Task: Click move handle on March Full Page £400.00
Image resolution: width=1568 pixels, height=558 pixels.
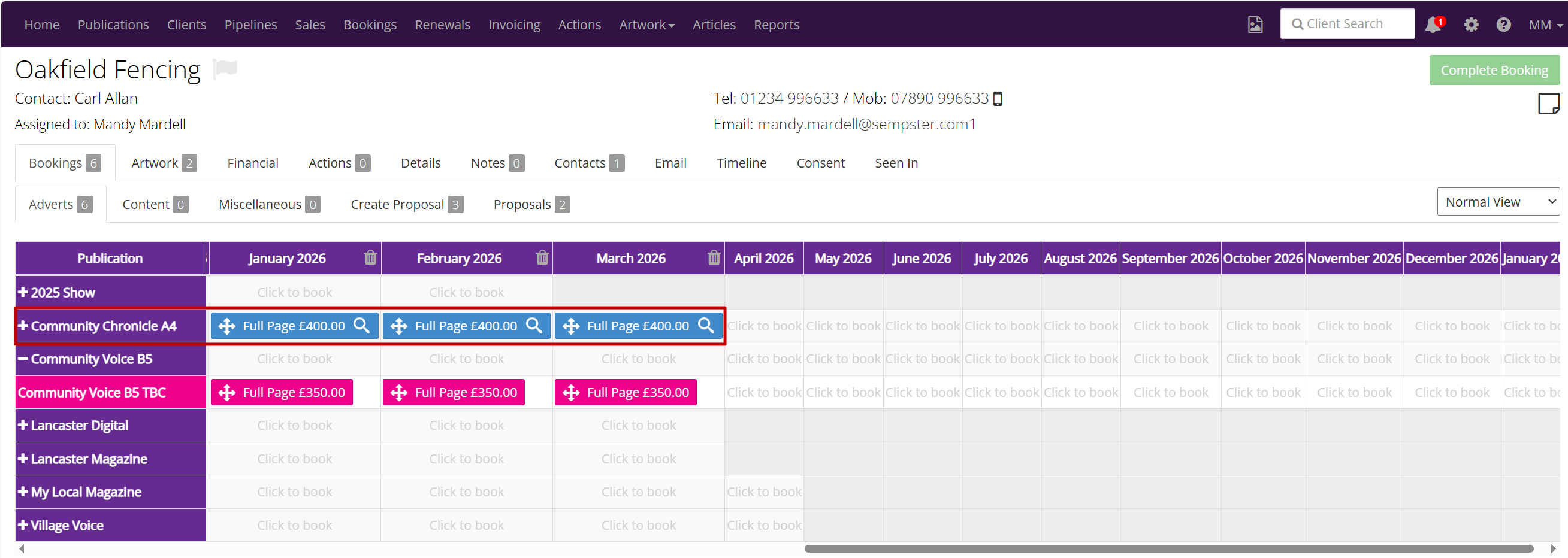Action: tap(571, 326)
